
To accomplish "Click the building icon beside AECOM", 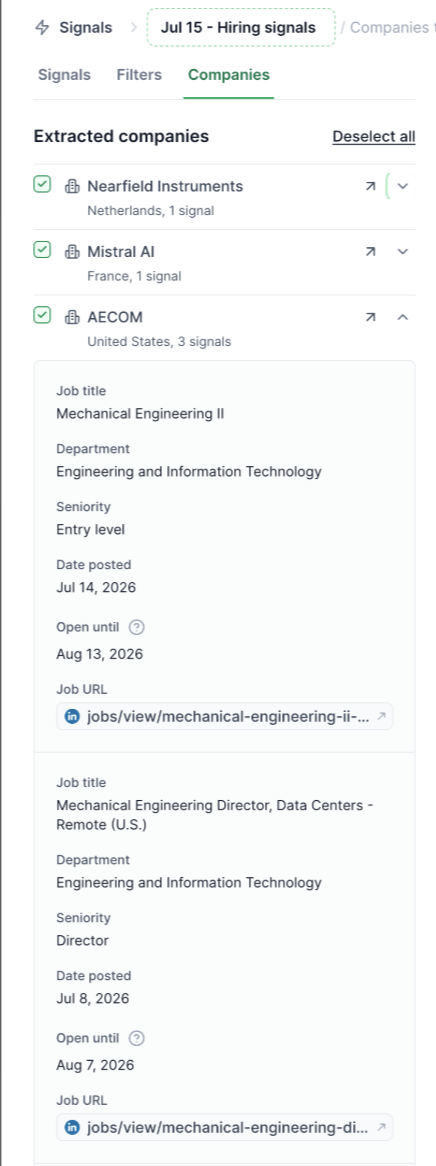I will tap(72, 317).
